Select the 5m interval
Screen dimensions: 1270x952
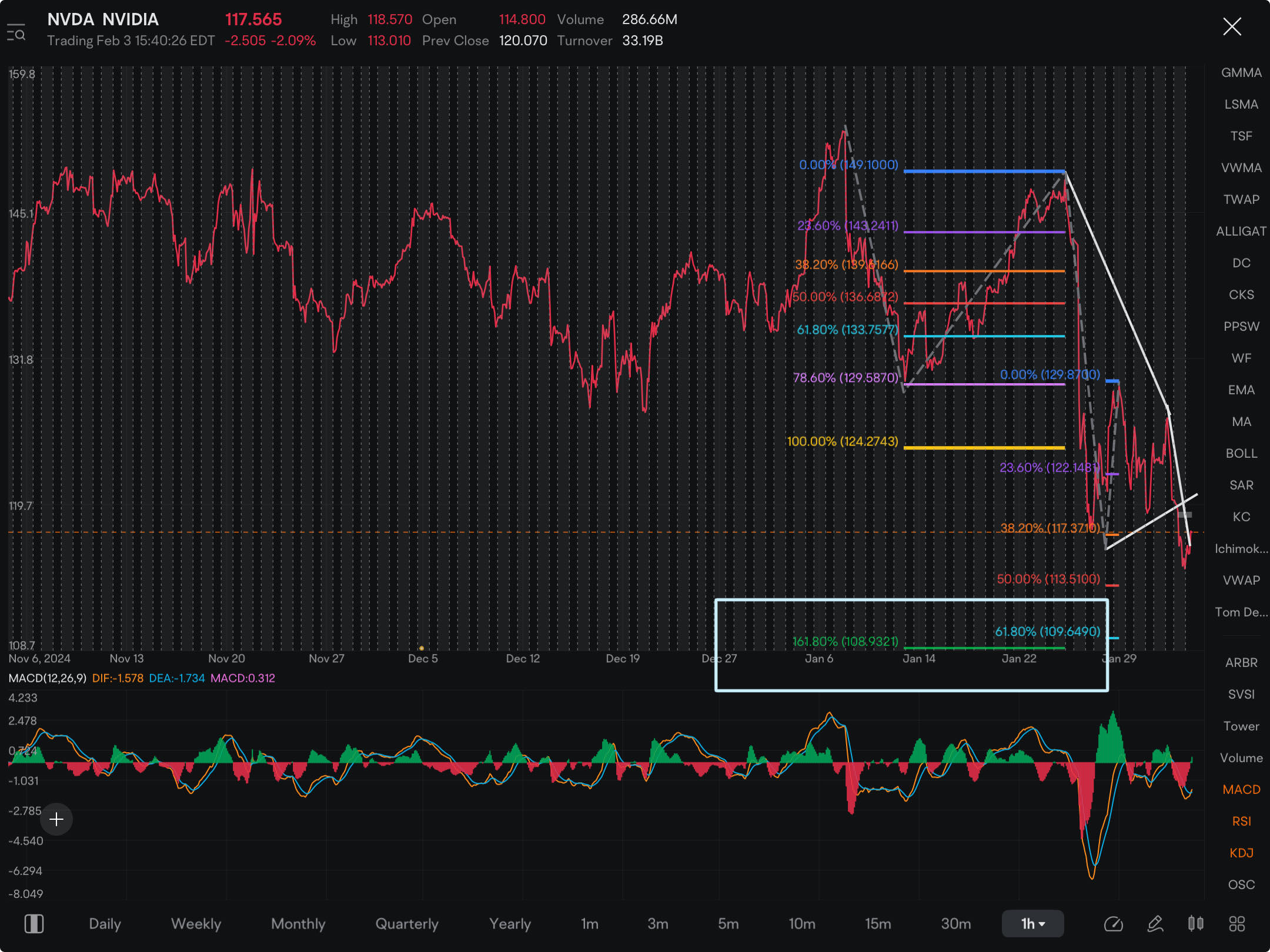pos(728,924)
